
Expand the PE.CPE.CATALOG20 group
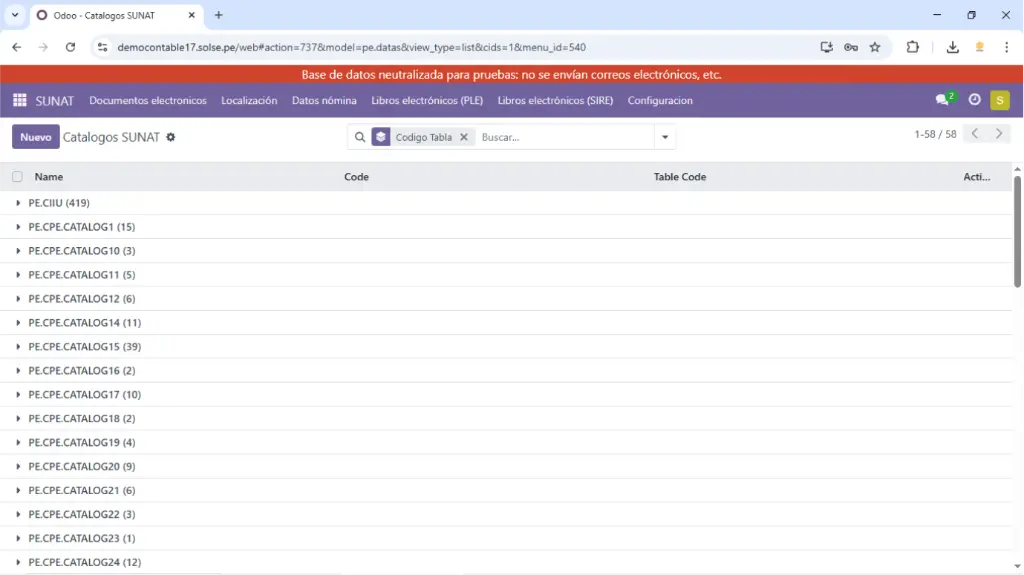pos(81,467)
